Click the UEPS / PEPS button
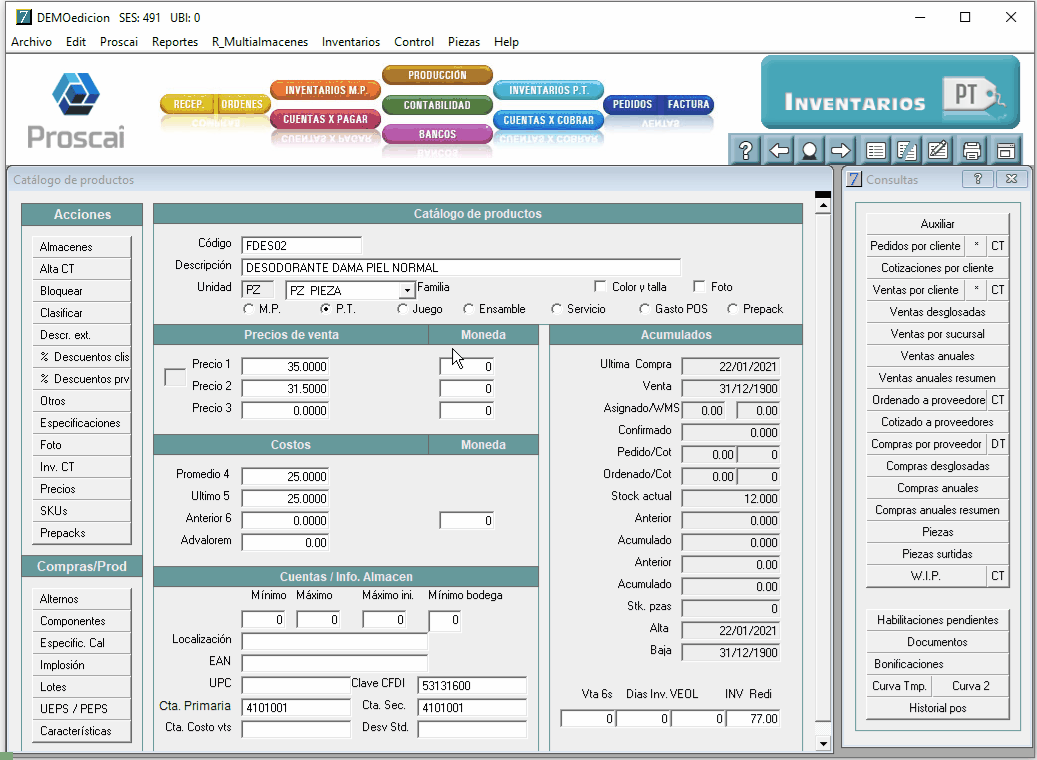 [81, 709]
